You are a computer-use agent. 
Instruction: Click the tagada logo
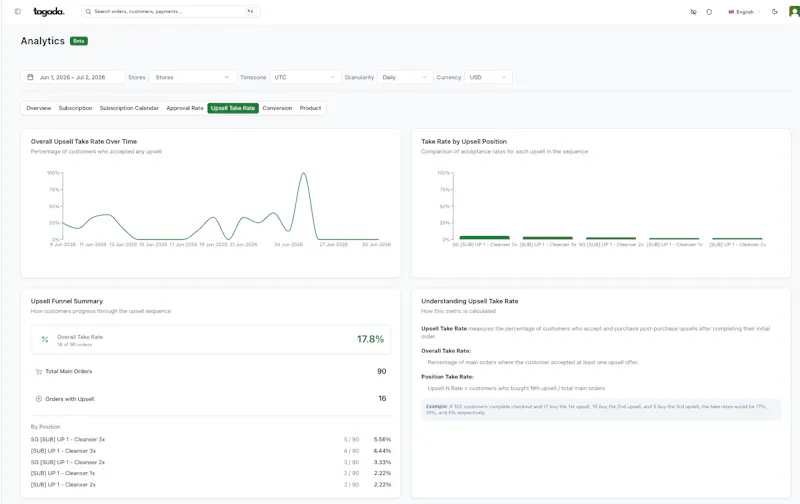(48, 12)
